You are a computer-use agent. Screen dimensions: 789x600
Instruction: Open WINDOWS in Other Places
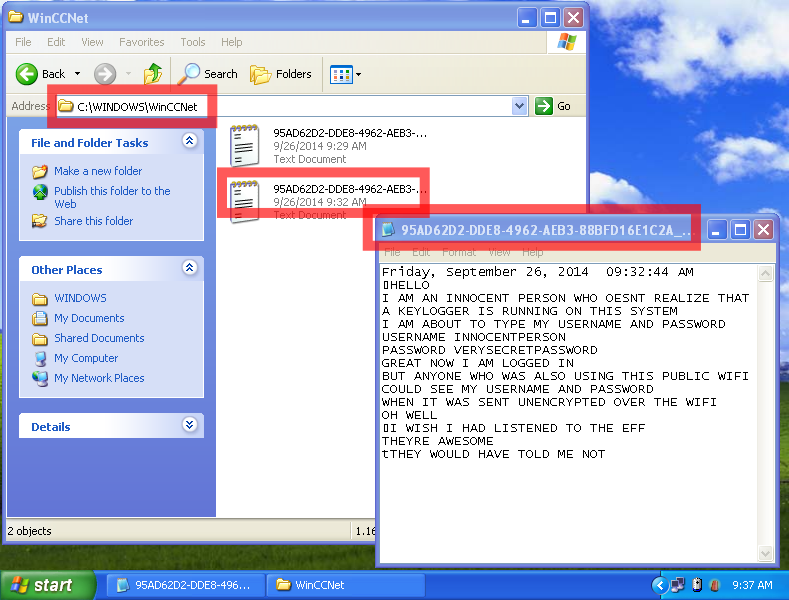coord(80,298)
